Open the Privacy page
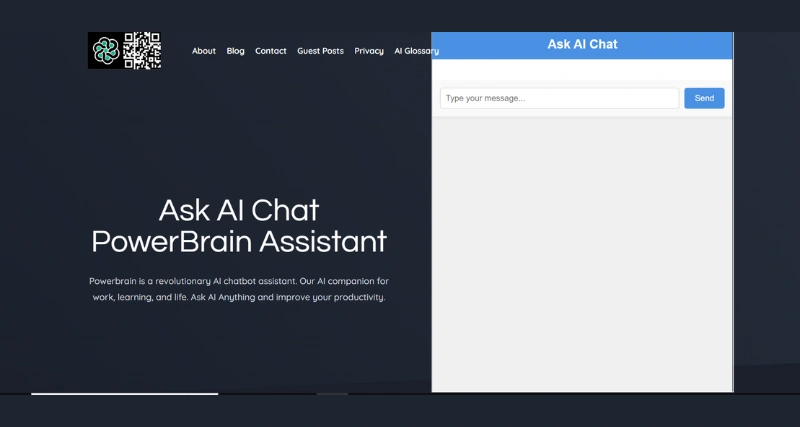800x427 pixels. (x=369, y=51)
